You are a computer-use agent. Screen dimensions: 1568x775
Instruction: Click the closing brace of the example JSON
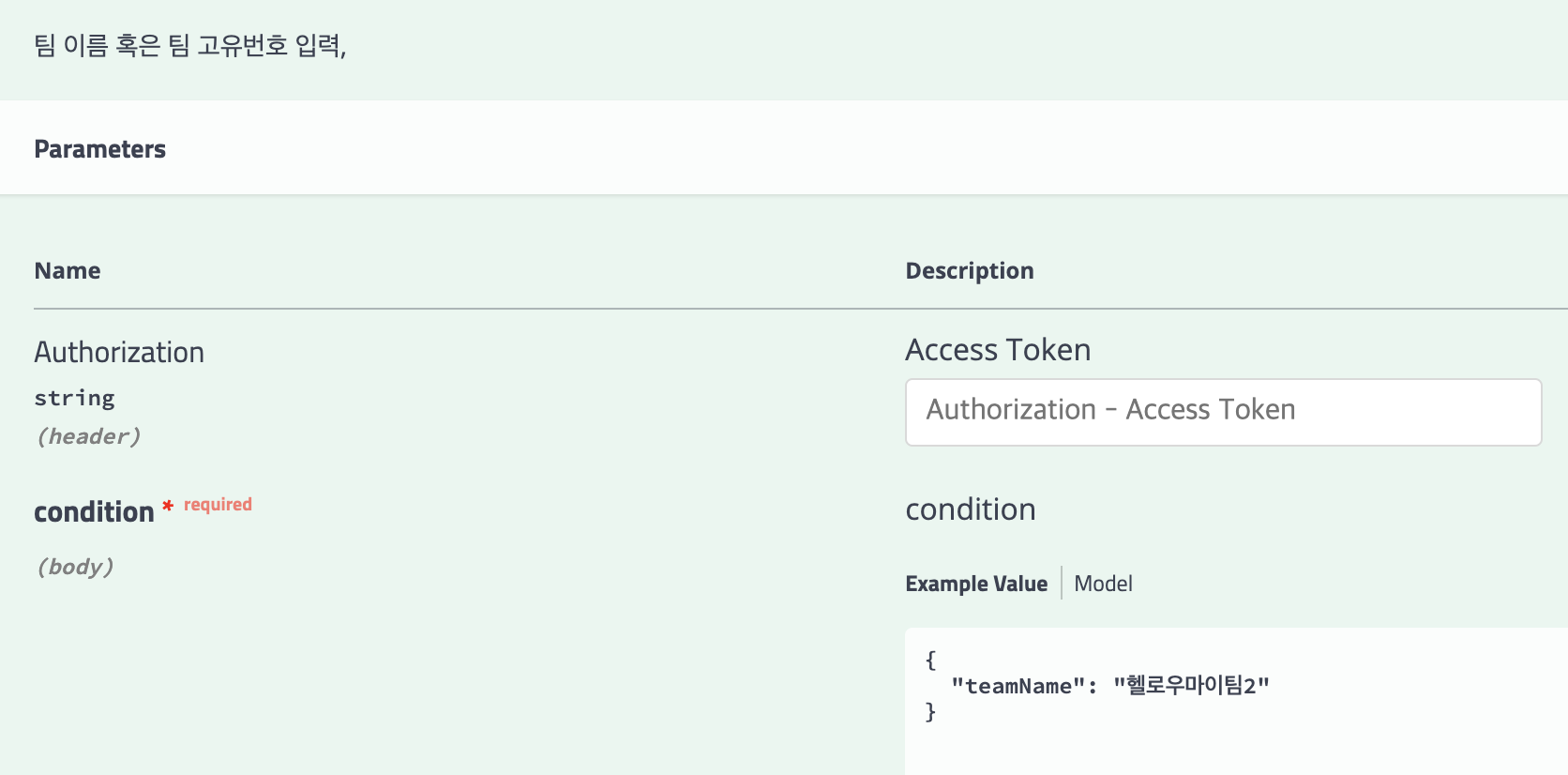[930, 712]
